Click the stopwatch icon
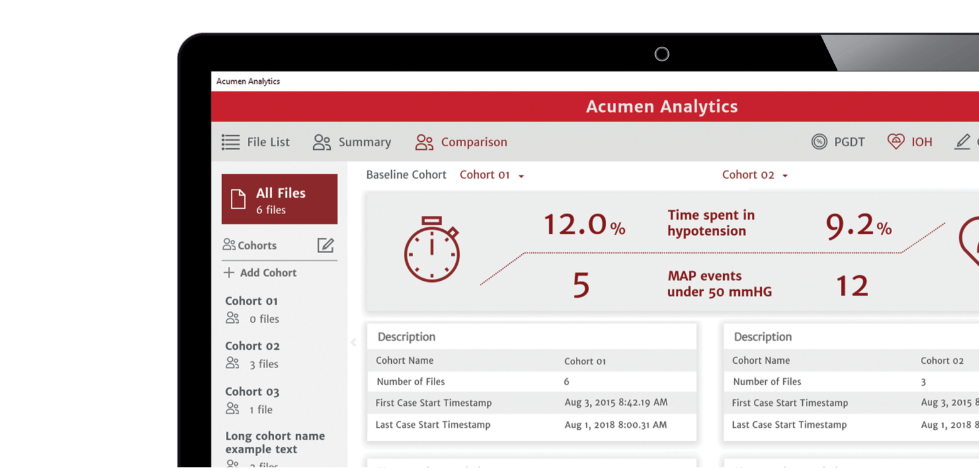The height and width of the screenshot is (470, 979). point(432,249)
